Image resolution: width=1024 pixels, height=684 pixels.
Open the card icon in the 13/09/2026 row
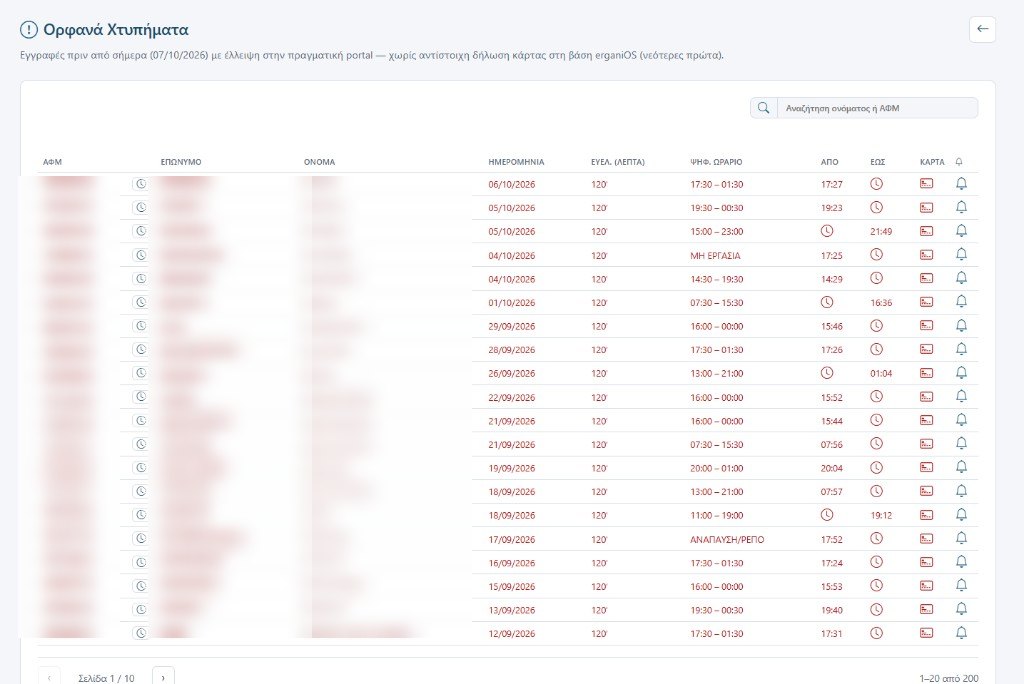pos(926,610)
